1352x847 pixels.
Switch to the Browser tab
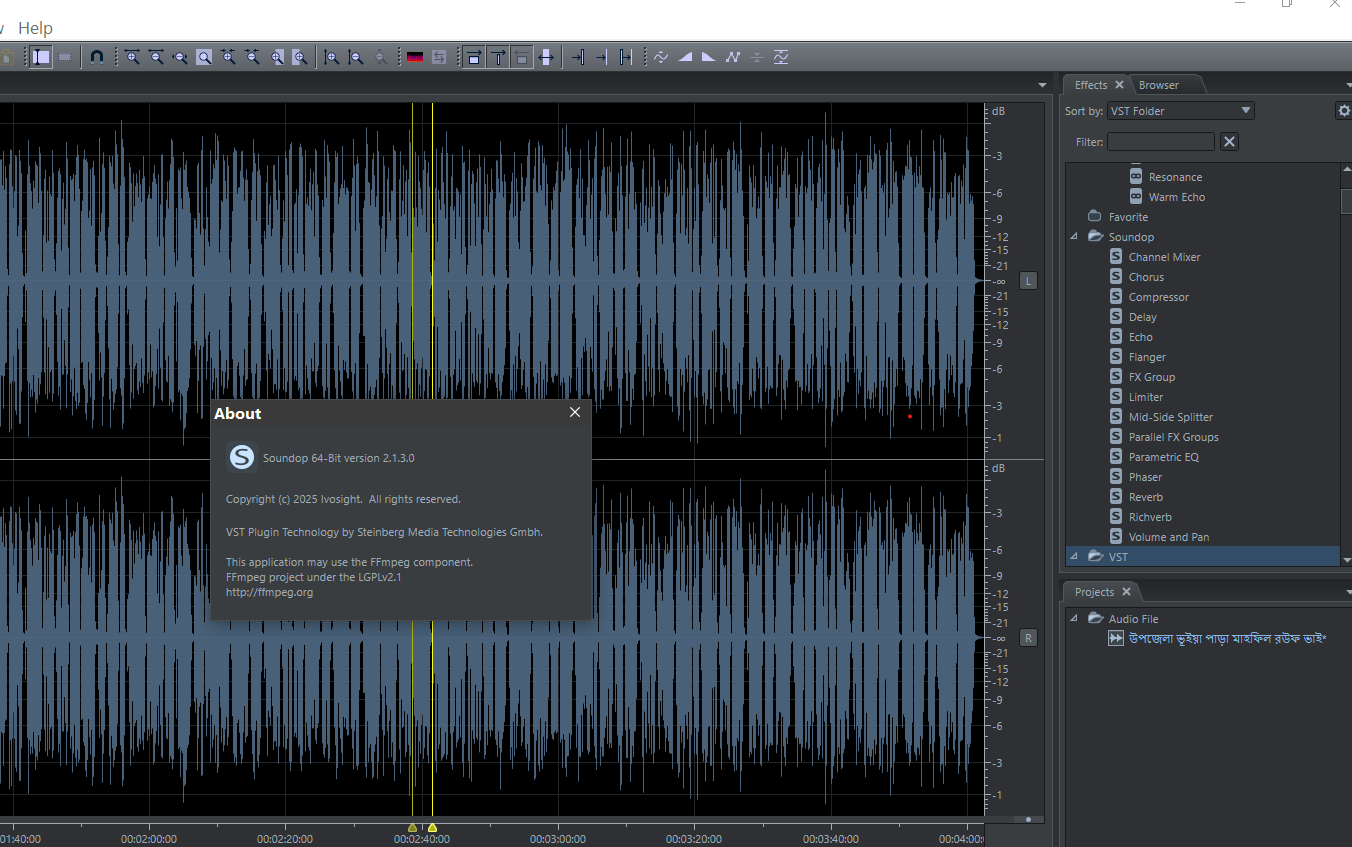[1159, 85]
